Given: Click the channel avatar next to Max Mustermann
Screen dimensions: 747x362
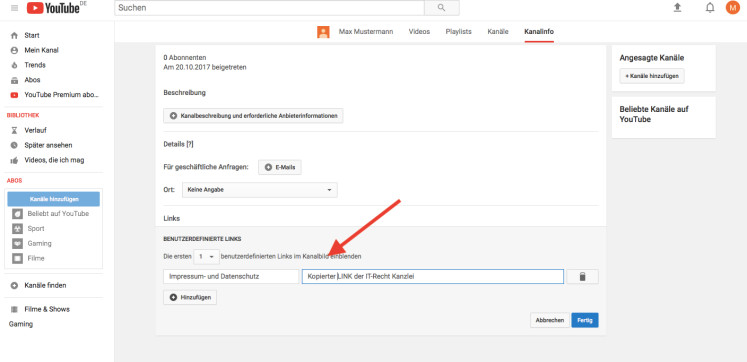Looking at the screenshot, I should pyautogui.click(x=323, y=32).
